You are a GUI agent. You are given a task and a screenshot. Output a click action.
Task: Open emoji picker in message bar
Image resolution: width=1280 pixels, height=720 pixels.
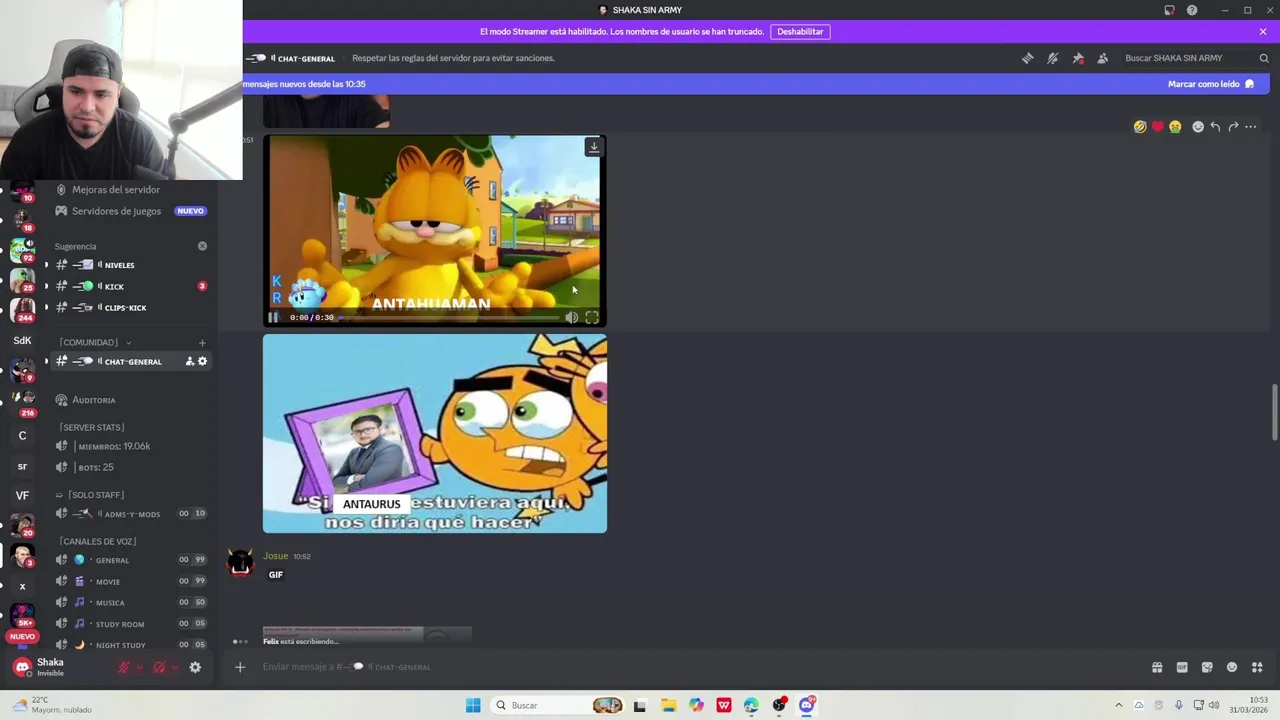pyautogui.click(x=1232, y=667)
